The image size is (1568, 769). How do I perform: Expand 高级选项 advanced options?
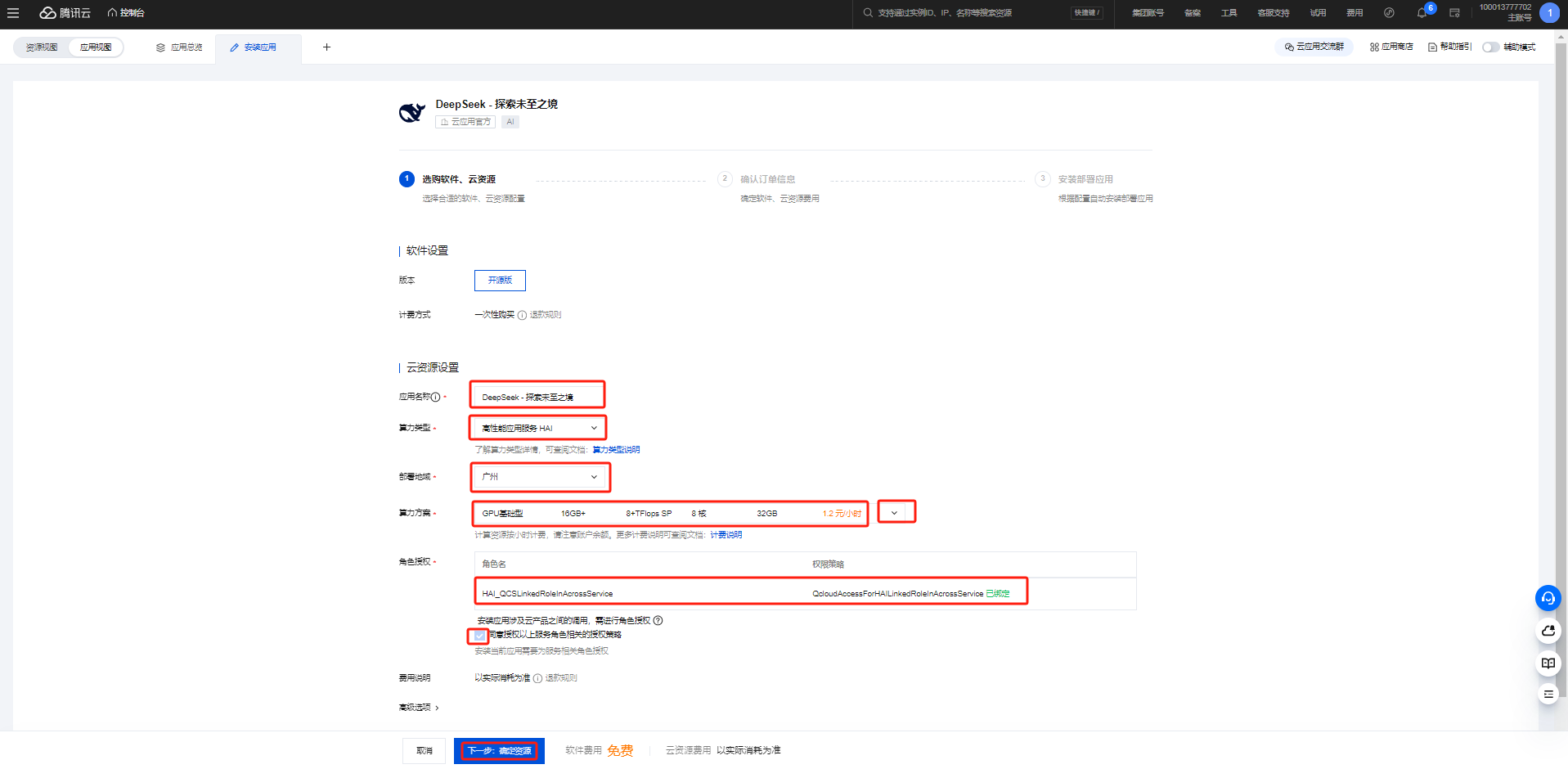(419, 708)
